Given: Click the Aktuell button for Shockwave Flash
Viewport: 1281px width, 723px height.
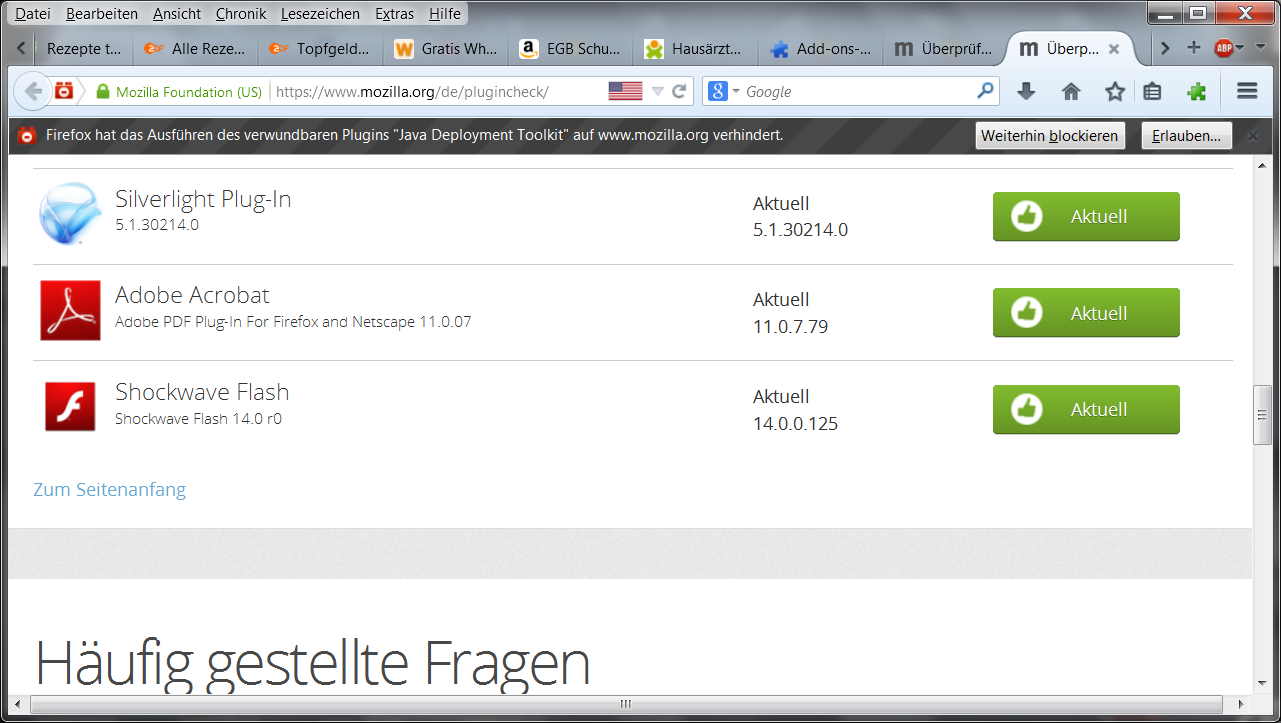Looking at the screenshot, I should point(1086,410).
